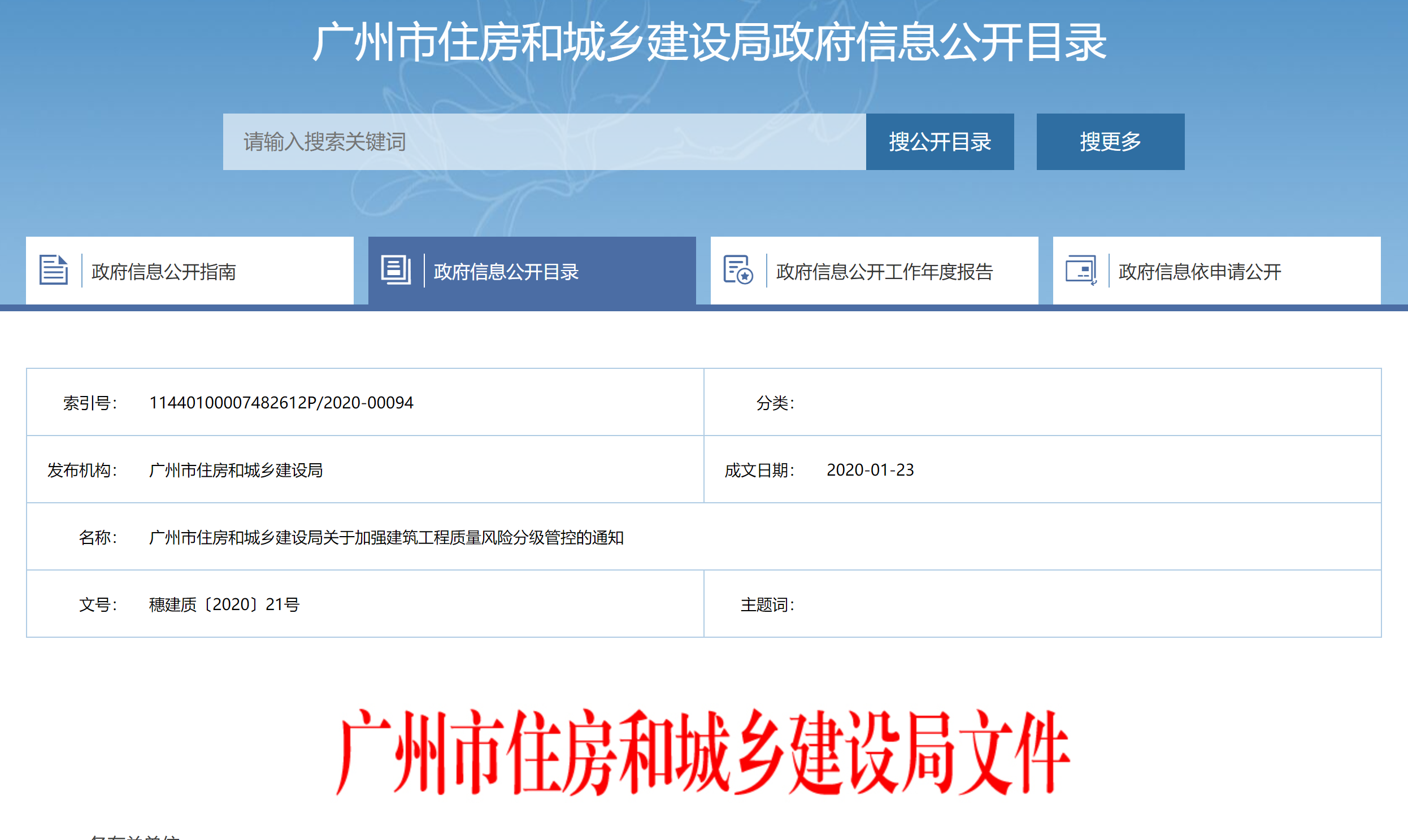Click the 分类 label cell

[775, 403]
